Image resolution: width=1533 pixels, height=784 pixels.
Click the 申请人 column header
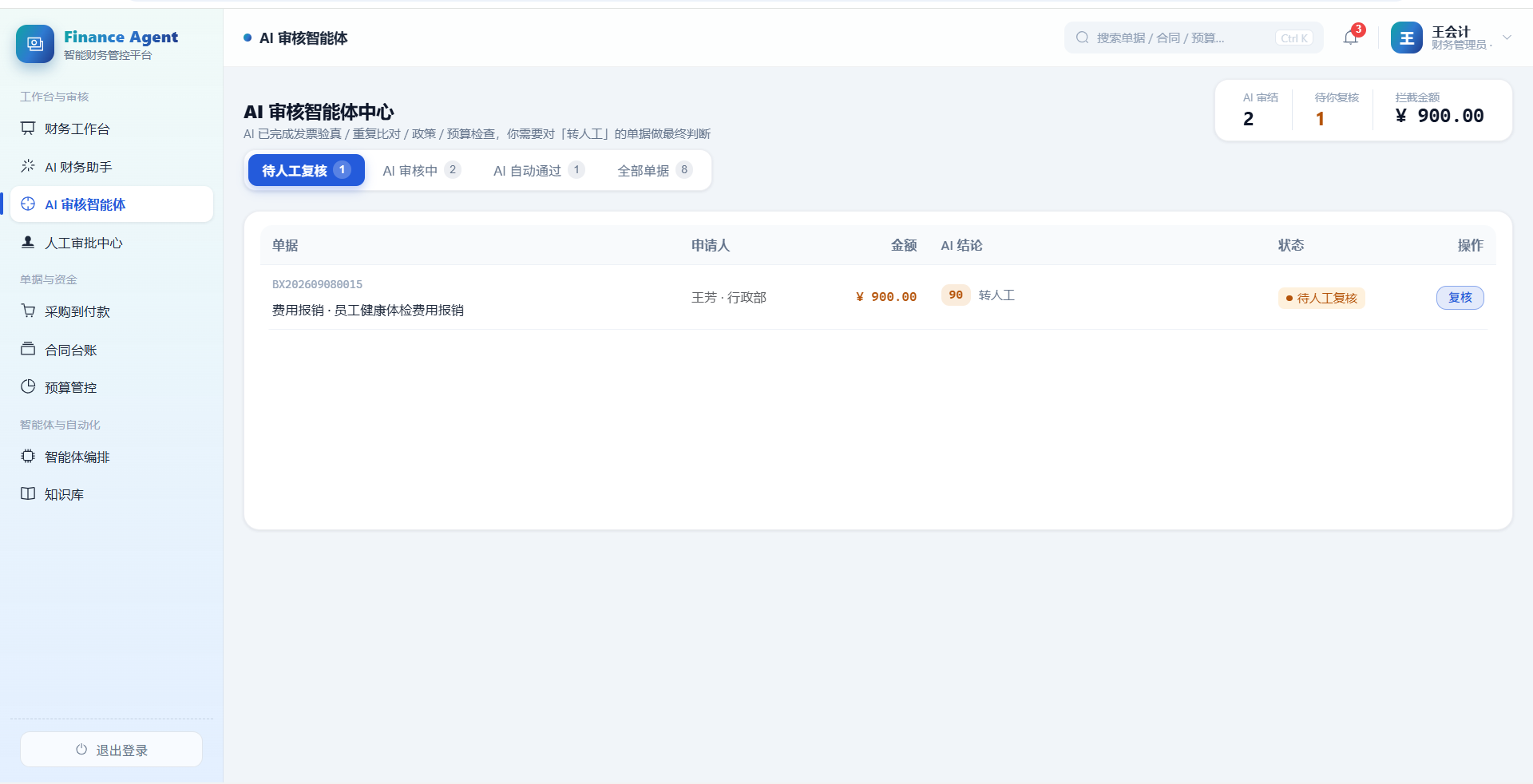pos(711,245)
